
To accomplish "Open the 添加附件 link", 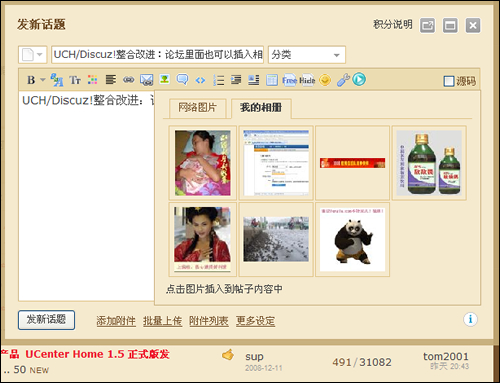I will tap(116, 321).
